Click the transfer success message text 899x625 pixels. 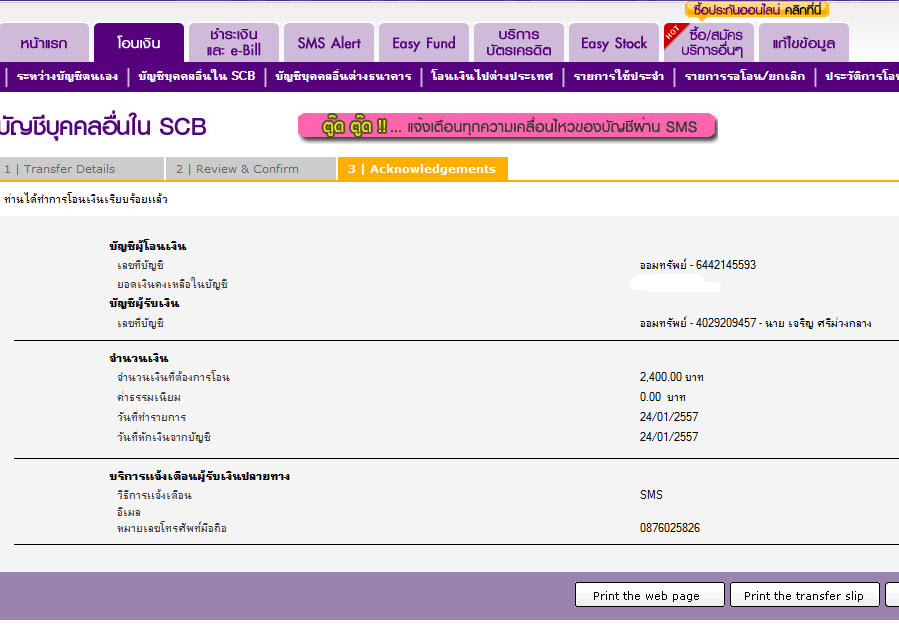point(85,200)
